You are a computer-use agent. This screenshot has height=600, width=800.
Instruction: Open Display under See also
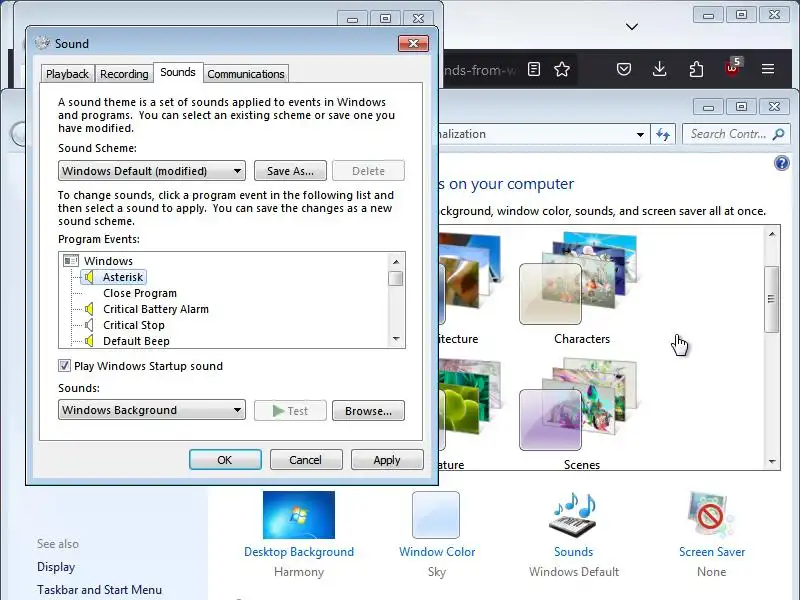pos(56,567)
